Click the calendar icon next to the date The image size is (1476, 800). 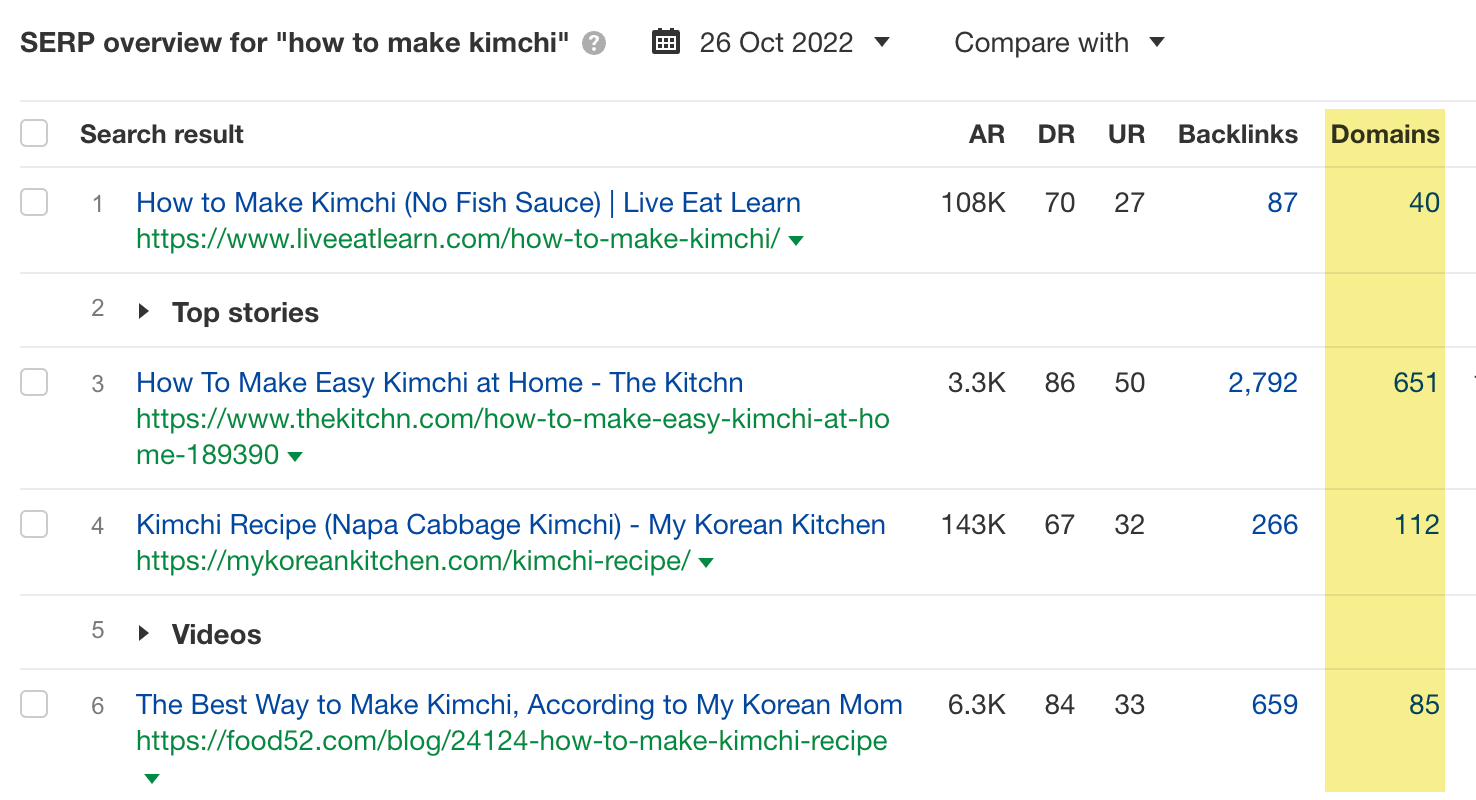pyautogui.click(x=665, y=42)
